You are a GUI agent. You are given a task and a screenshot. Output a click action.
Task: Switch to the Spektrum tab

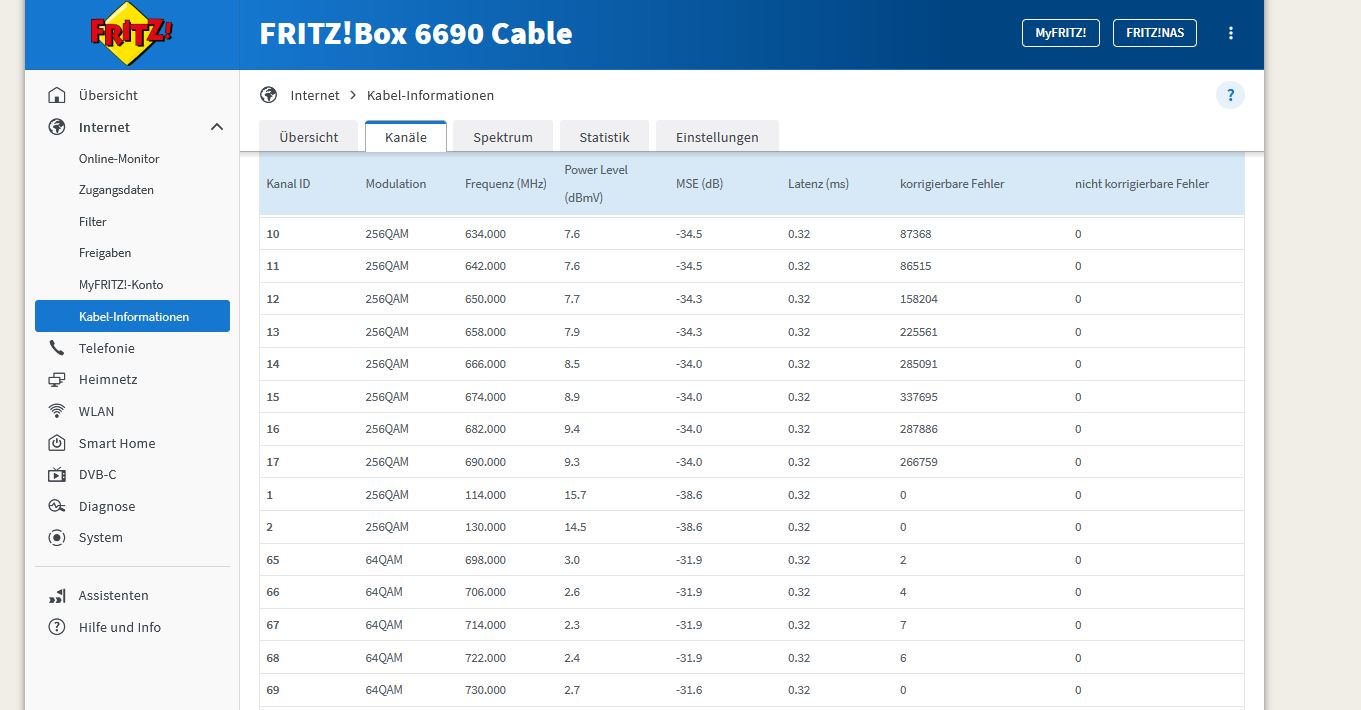503,137
